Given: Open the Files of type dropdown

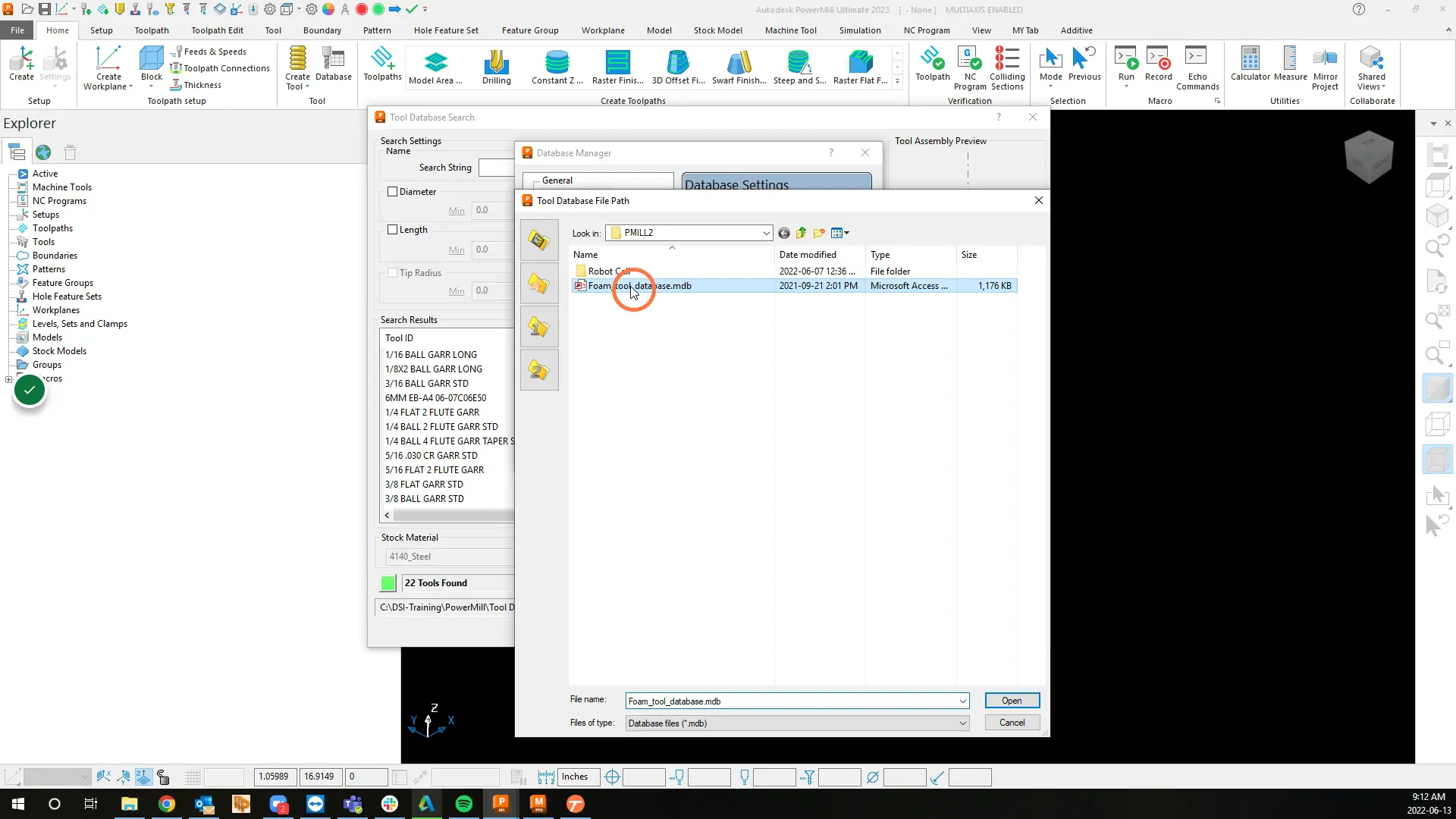Looking at the screenshot, I should coord(962,723).
